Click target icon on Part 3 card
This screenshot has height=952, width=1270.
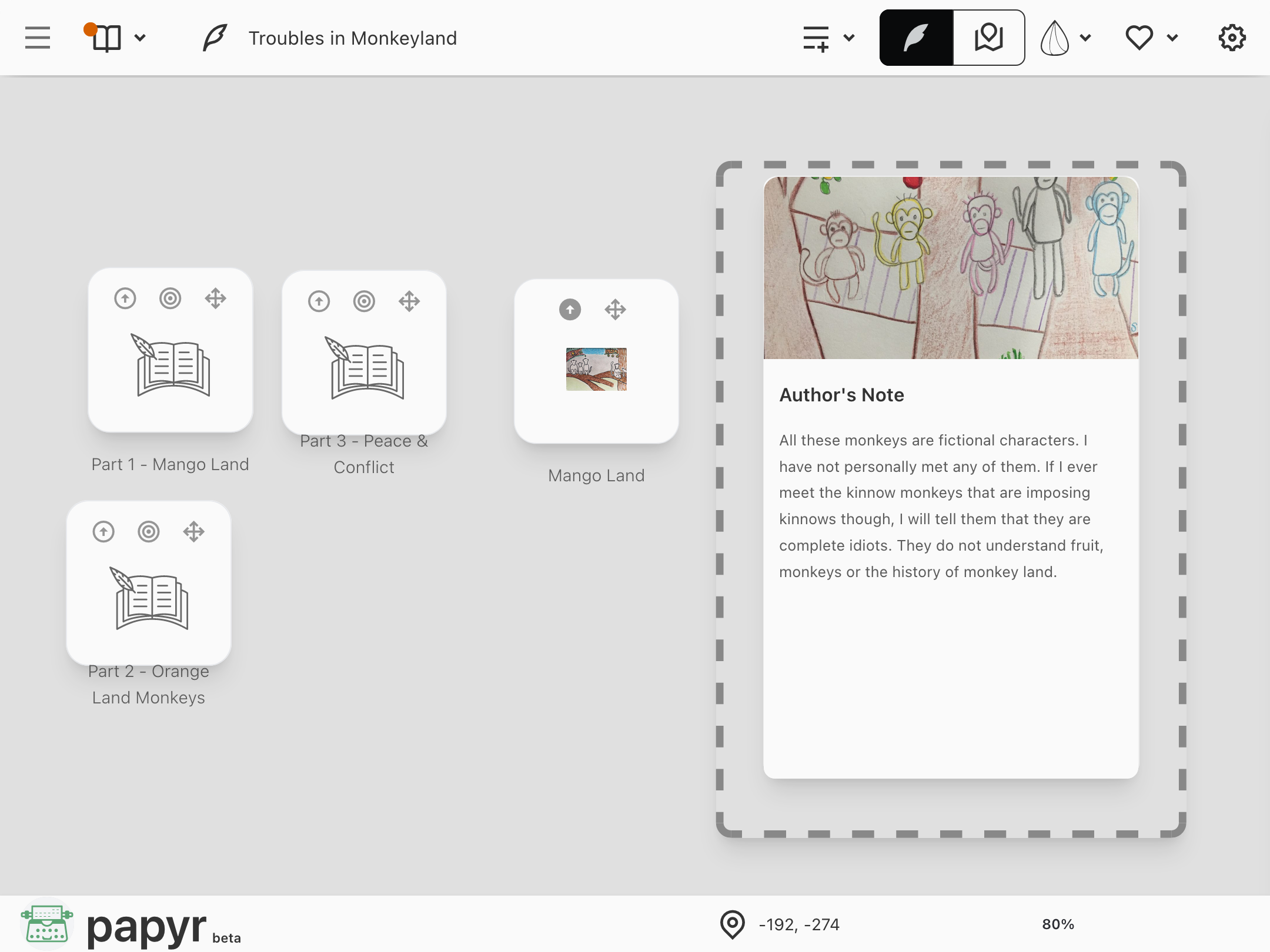(364, 301)
